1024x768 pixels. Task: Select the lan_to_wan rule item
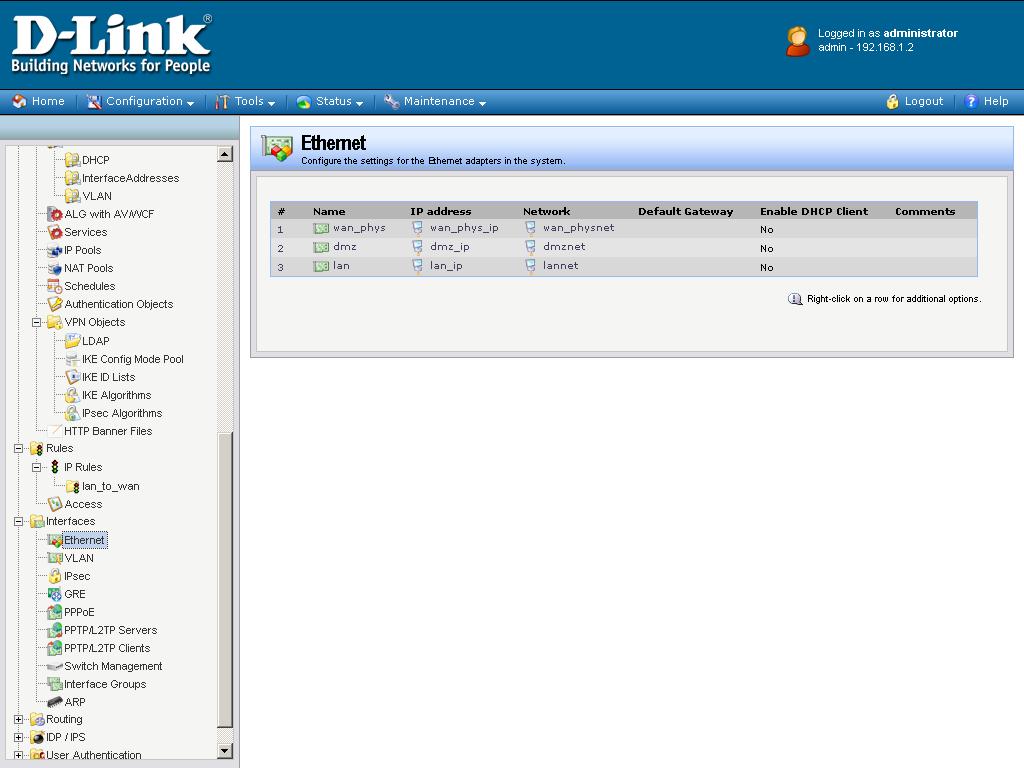tap(110, 486)
